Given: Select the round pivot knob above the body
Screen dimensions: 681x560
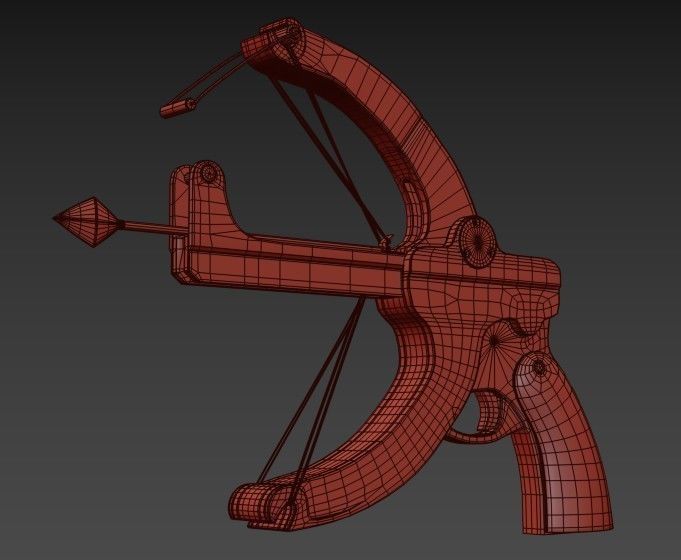Looking at the screenshot, I should coord(476,242).
